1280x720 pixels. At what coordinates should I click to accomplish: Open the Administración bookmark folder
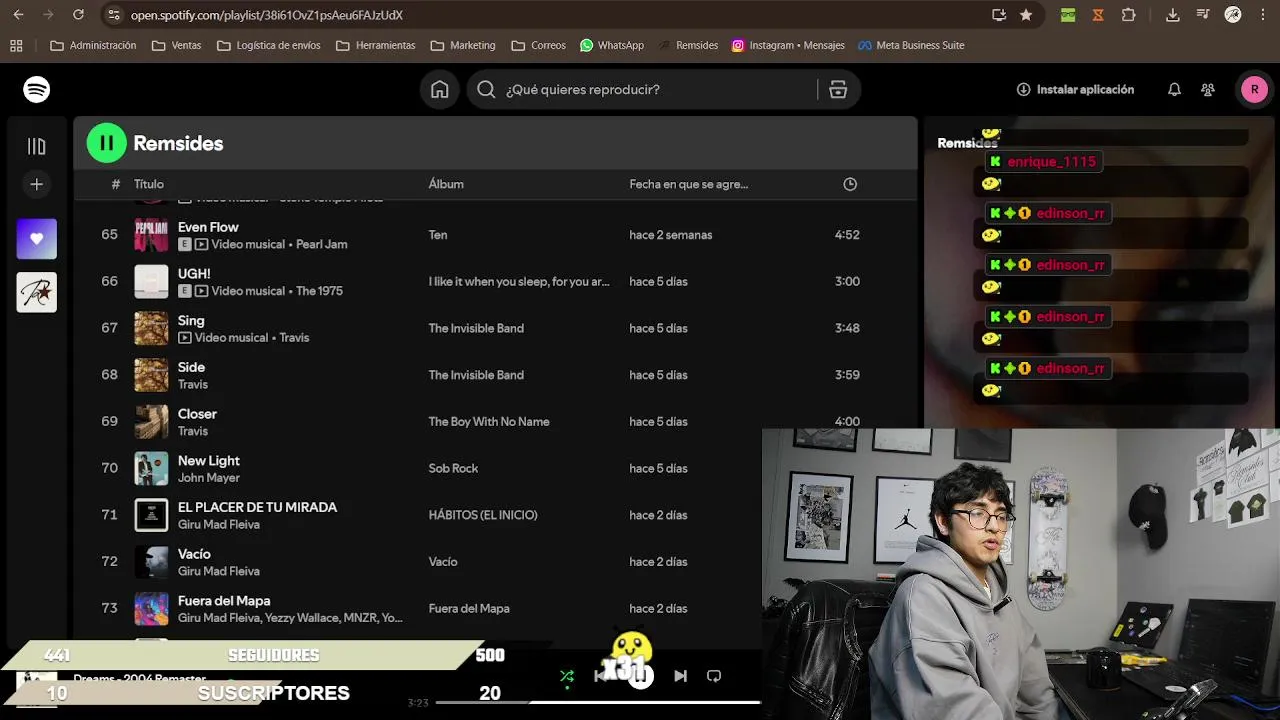[x=93, y=45]
